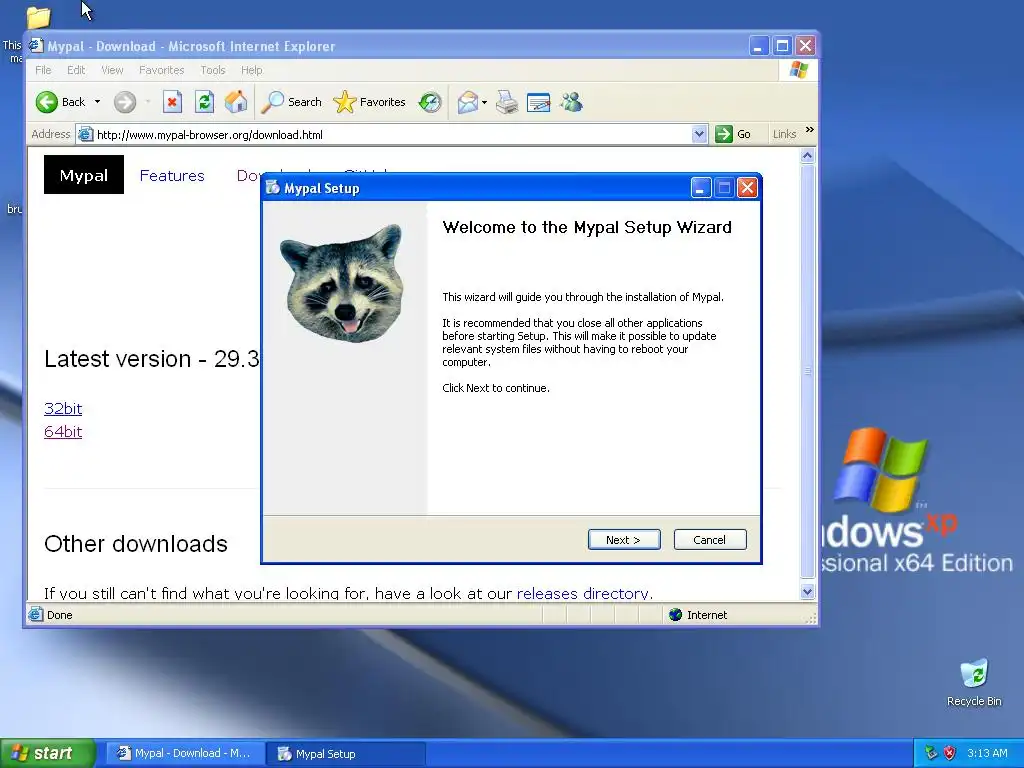This screenshot has width=1024, height=768.
Task: Close the Mypal Setup dialog
Action: point(747,188)
